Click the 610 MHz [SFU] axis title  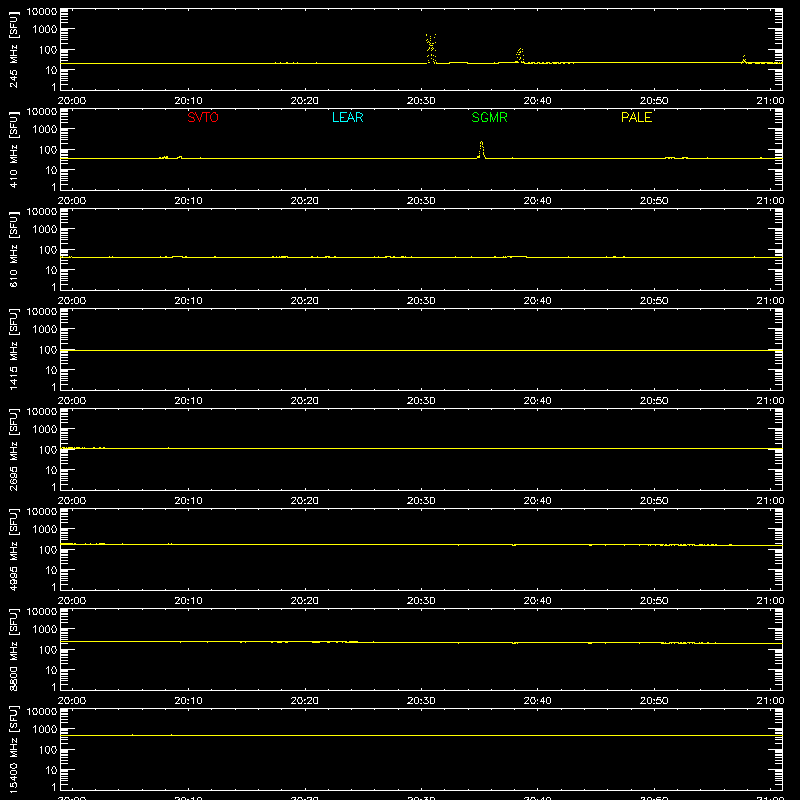pos(14,249)
